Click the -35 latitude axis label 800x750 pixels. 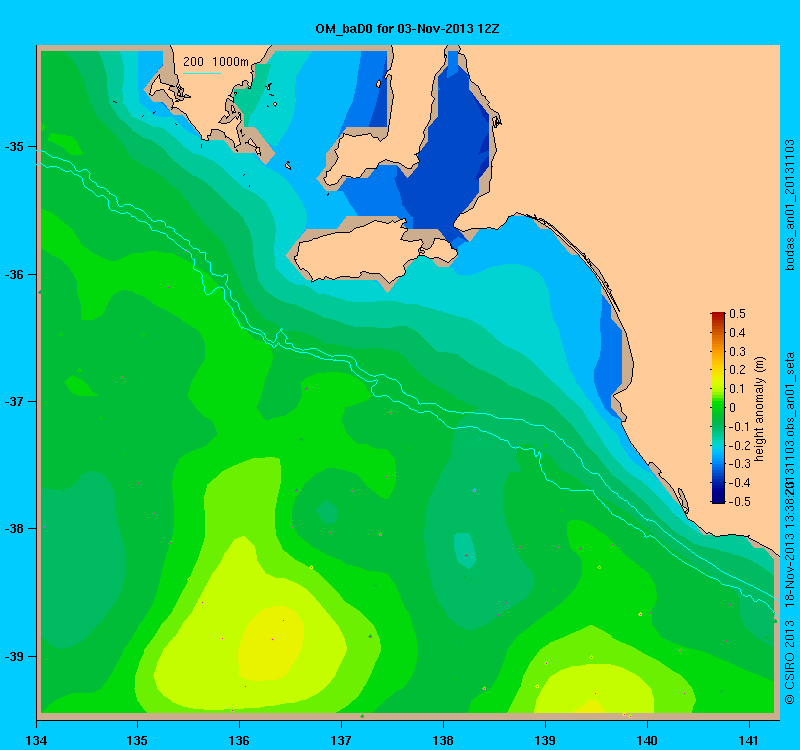coord(14,147)
